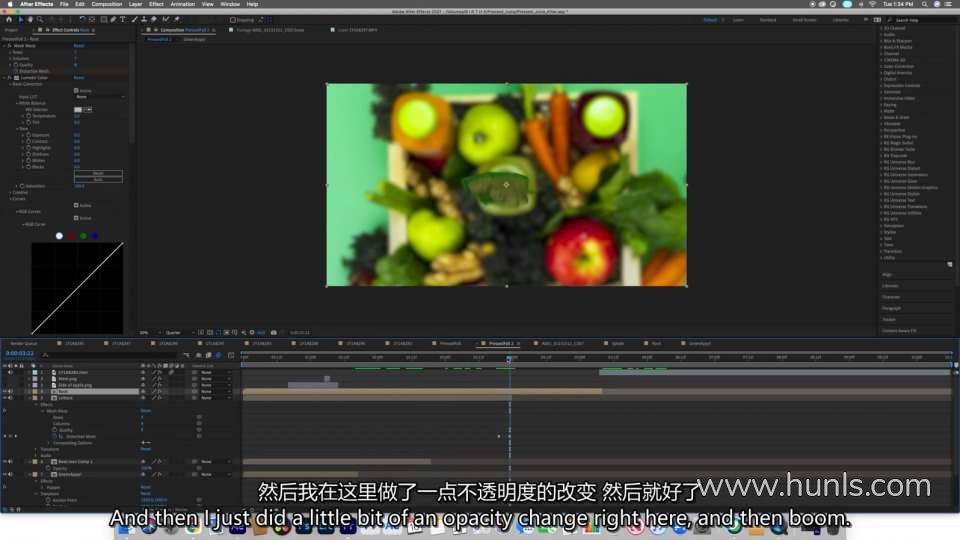Select the Hand tool
The width and height of the screenshot is (960, 540).
tap(30, 20)
